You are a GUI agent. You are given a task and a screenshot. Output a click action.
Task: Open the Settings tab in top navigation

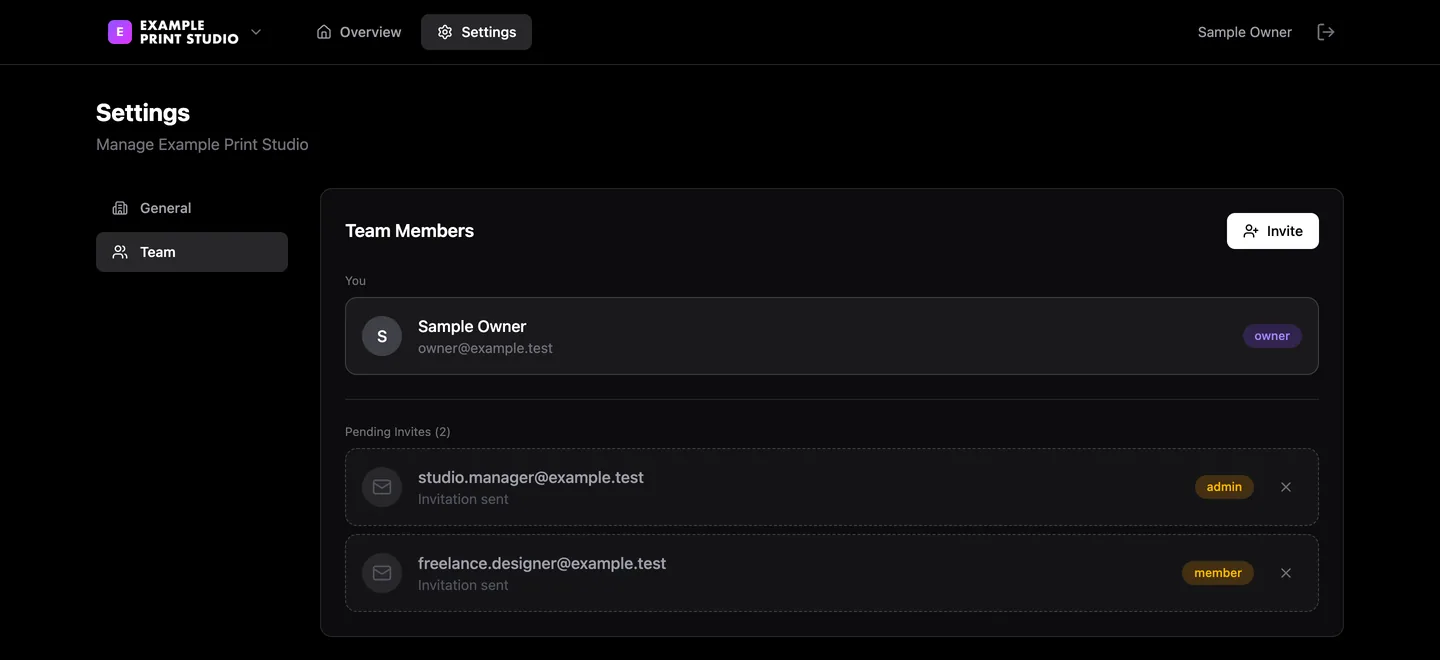pos(476,32)
